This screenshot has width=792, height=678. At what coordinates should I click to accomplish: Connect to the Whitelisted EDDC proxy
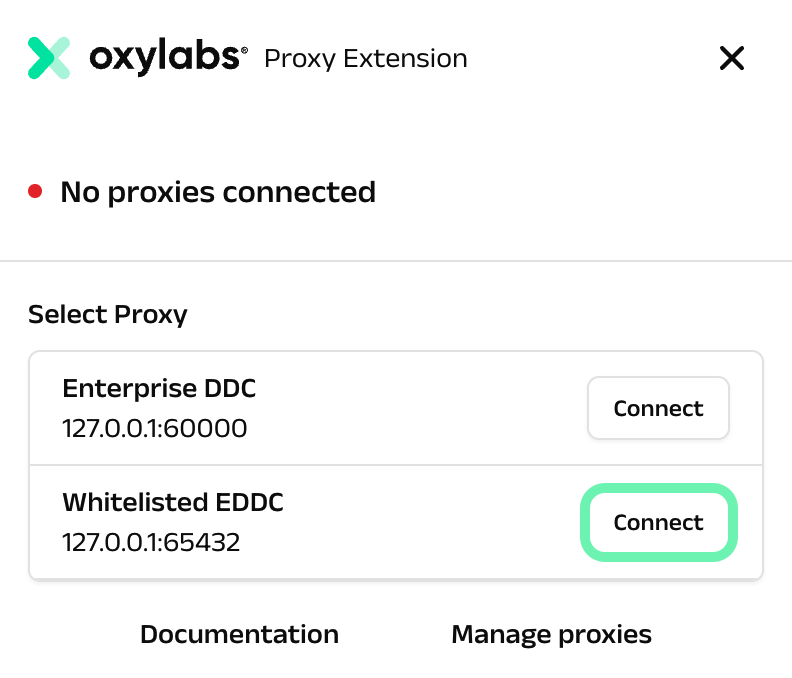(x=658, y=522)
